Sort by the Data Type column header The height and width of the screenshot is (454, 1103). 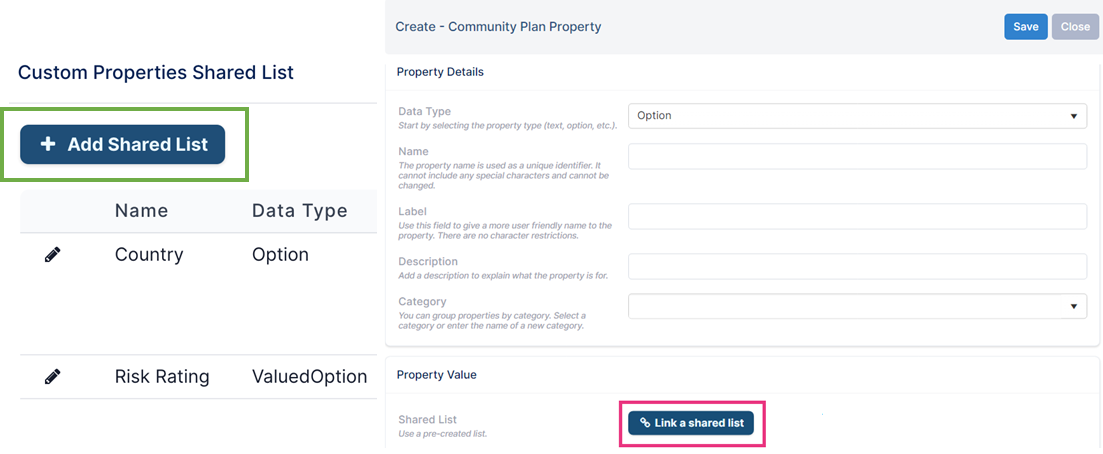[x=300, y=210]
